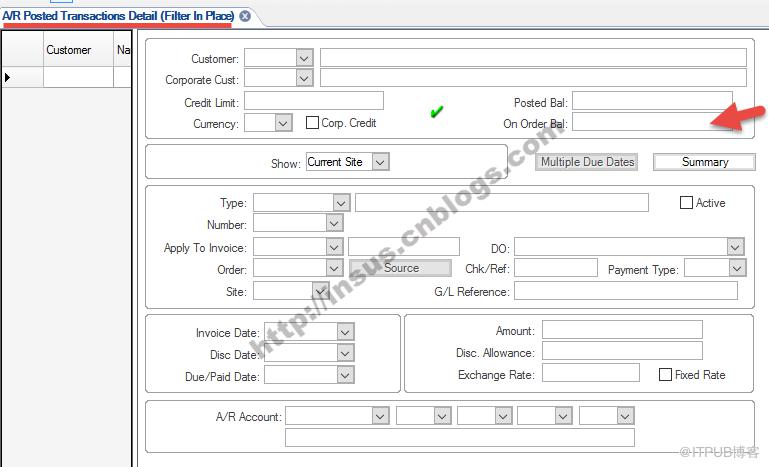Open the Show Current Site dropdown
This screenshot has width=769, height=467.
click(381, 161)
